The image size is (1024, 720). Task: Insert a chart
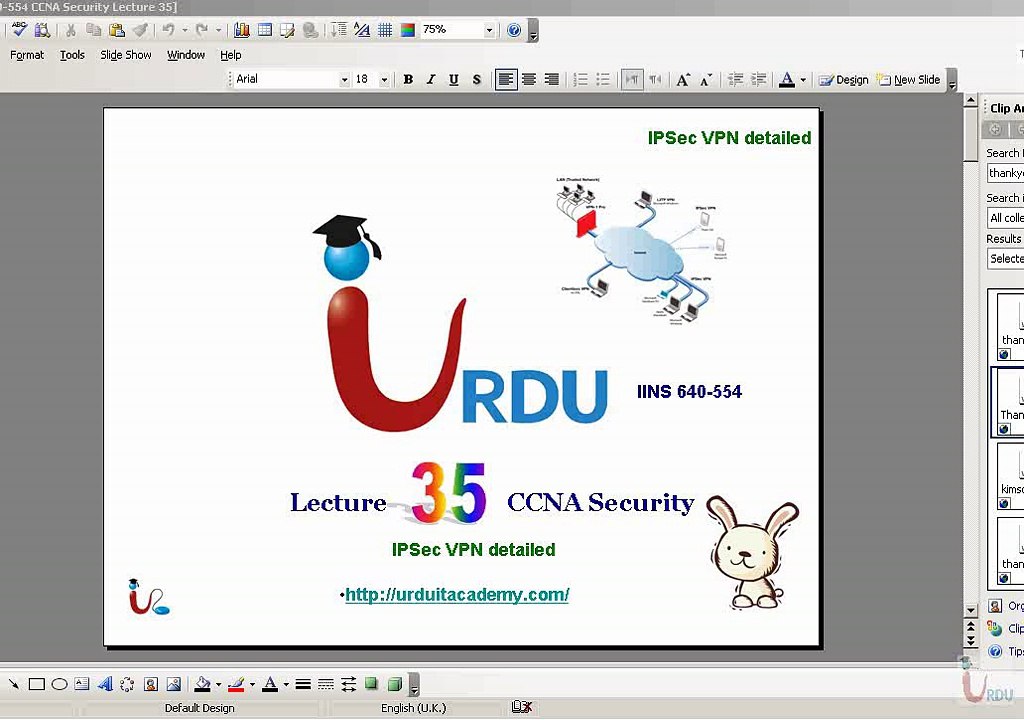[x=242, y=29]
